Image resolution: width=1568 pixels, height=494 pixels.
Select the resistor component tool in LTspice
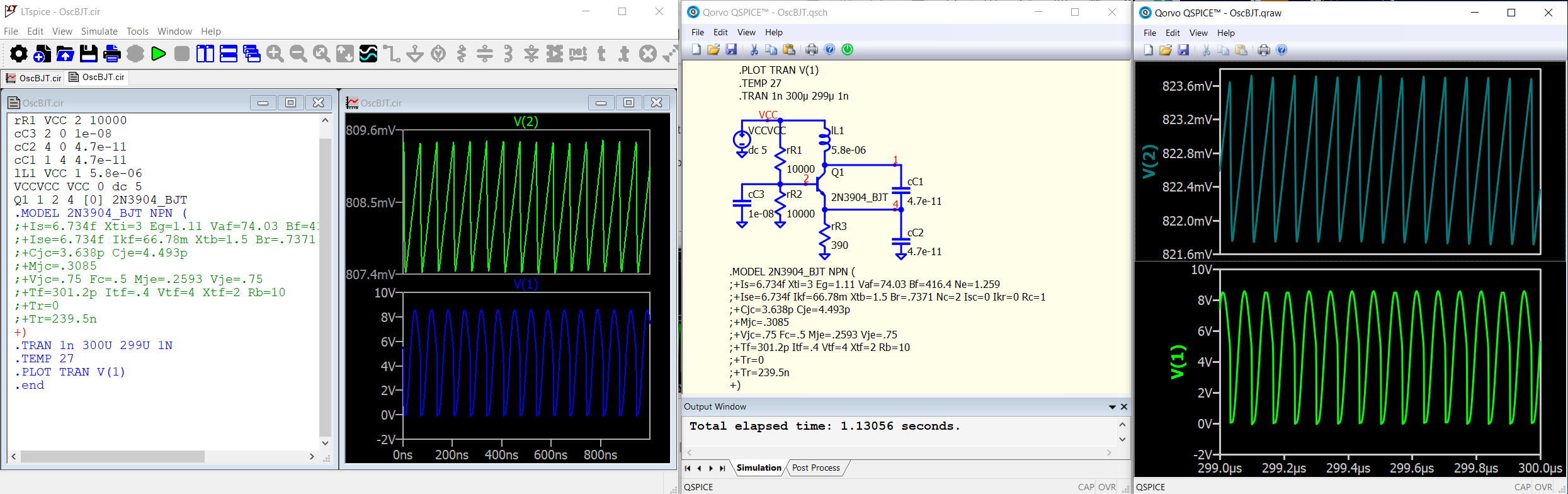462,54
